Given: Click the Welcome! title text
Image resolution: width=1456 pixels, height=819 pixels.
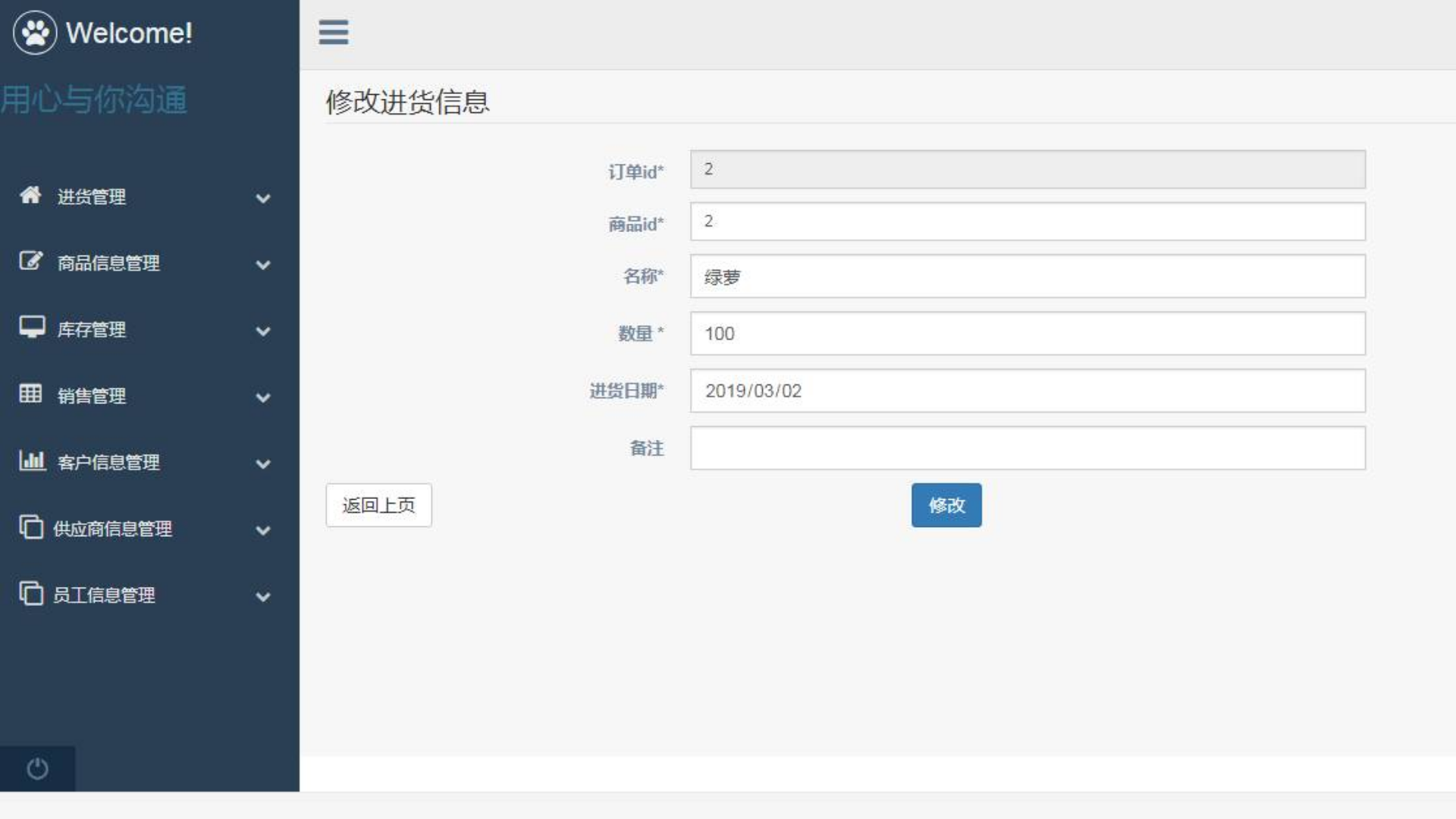Looking at the screenshot, I should click(129, 33).
